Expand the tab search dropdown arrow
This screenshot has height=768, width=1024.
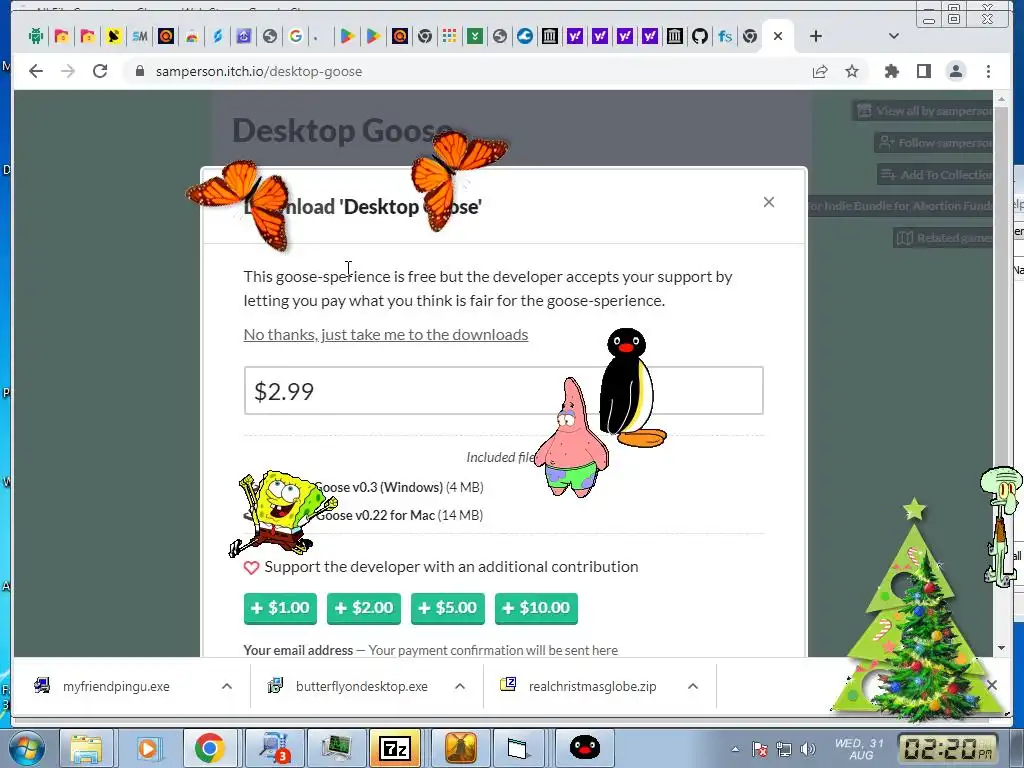pyautogui.click(x=894, y=36)
